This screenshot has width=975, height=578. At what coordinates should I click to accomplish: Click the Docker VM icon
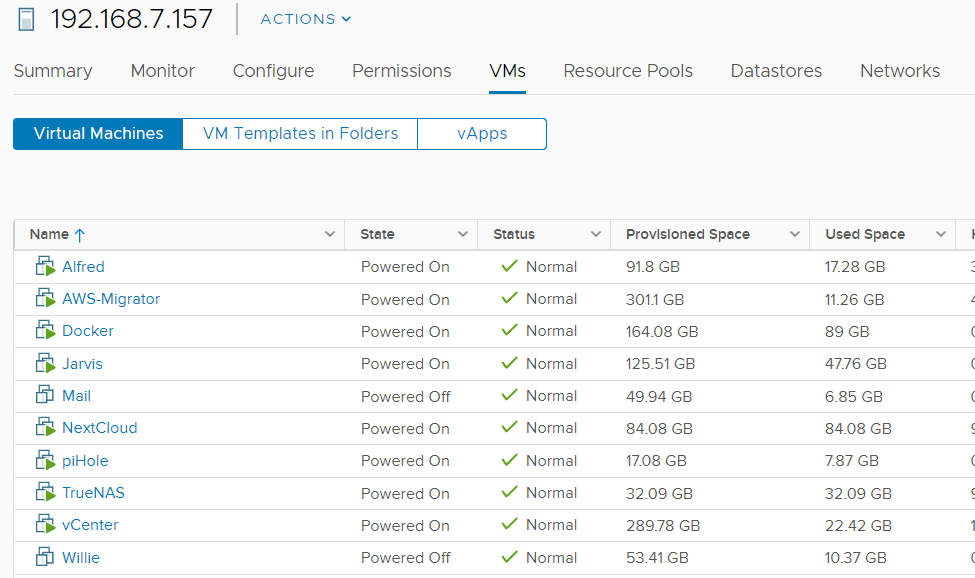point(45,331)
